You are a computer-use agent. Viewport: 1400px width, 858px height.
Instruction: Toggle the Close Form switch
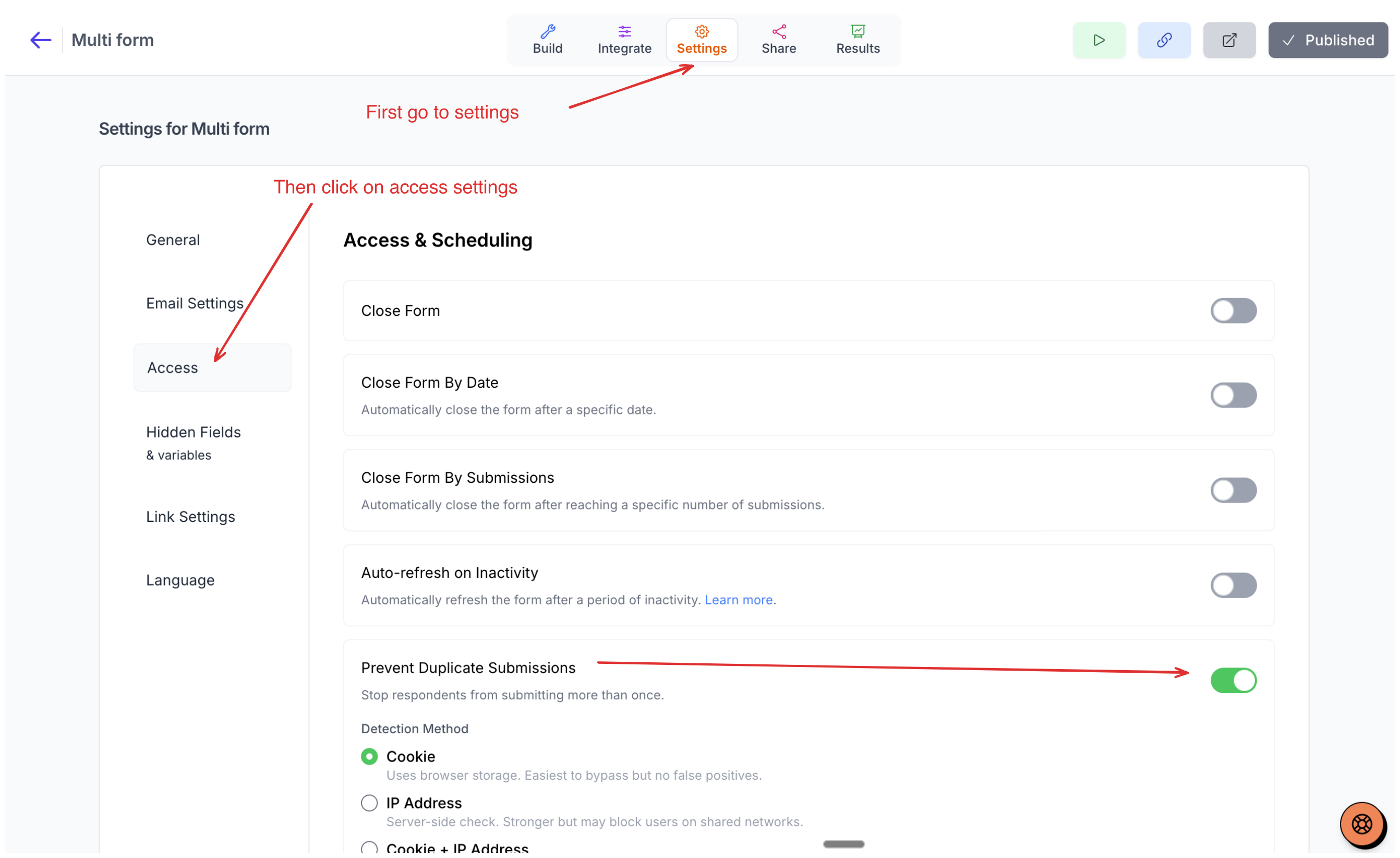point(1234,311)
